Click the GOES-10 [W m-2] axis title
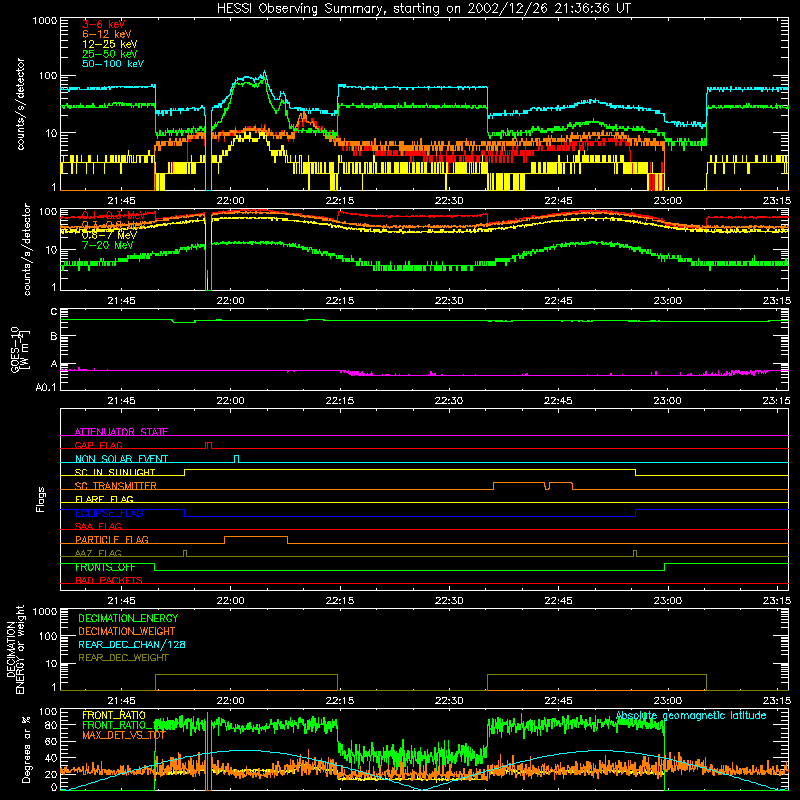 click(20, 350)
